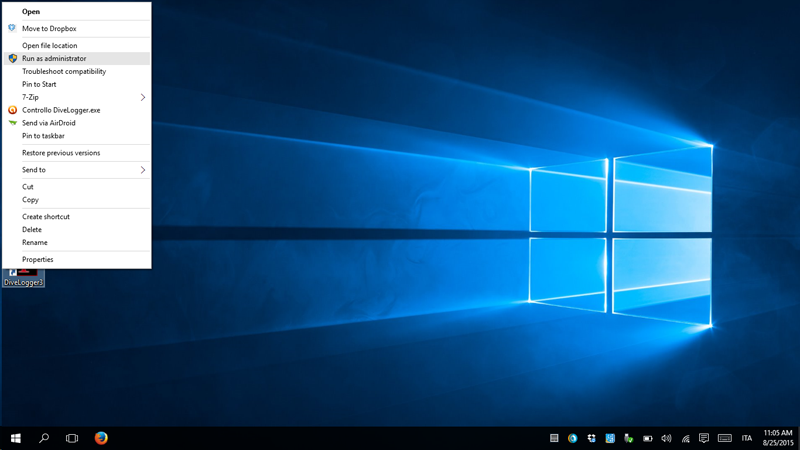Click the green AirDroid icon

(x=13, y=122)
